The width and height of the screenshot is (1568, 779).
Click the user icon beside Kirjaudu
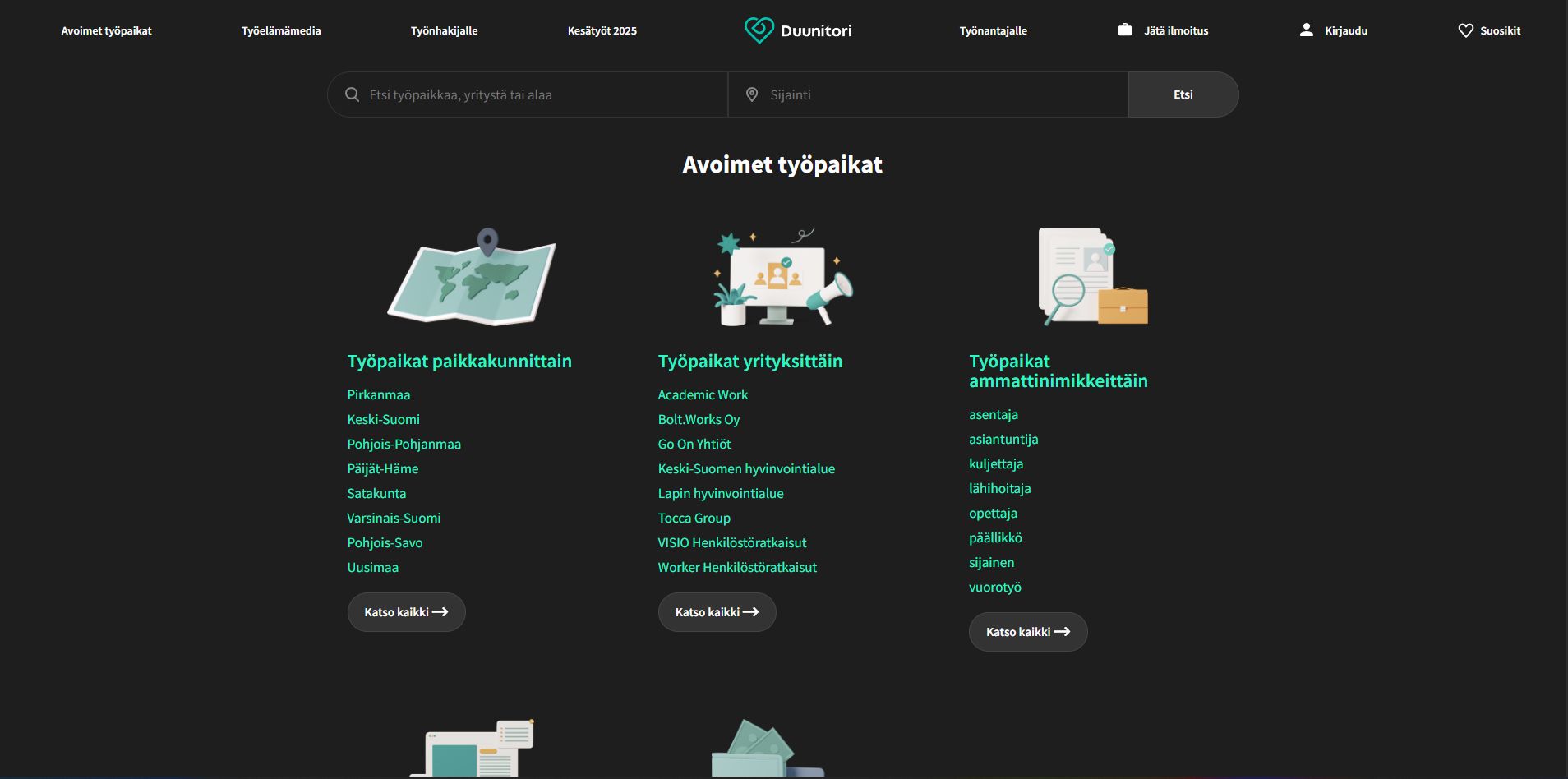[x=1306, y=30]
